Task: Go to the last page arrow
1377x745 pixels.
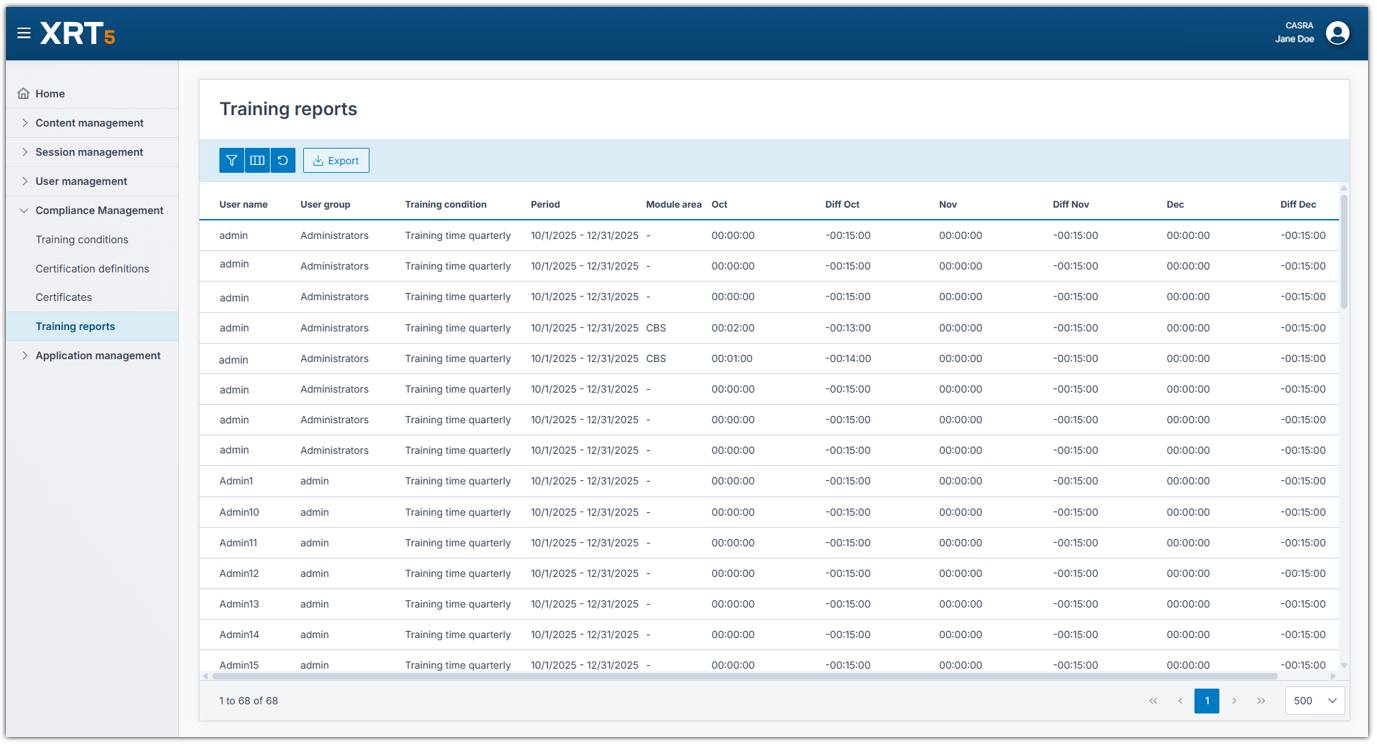Action: [1261, 701]
